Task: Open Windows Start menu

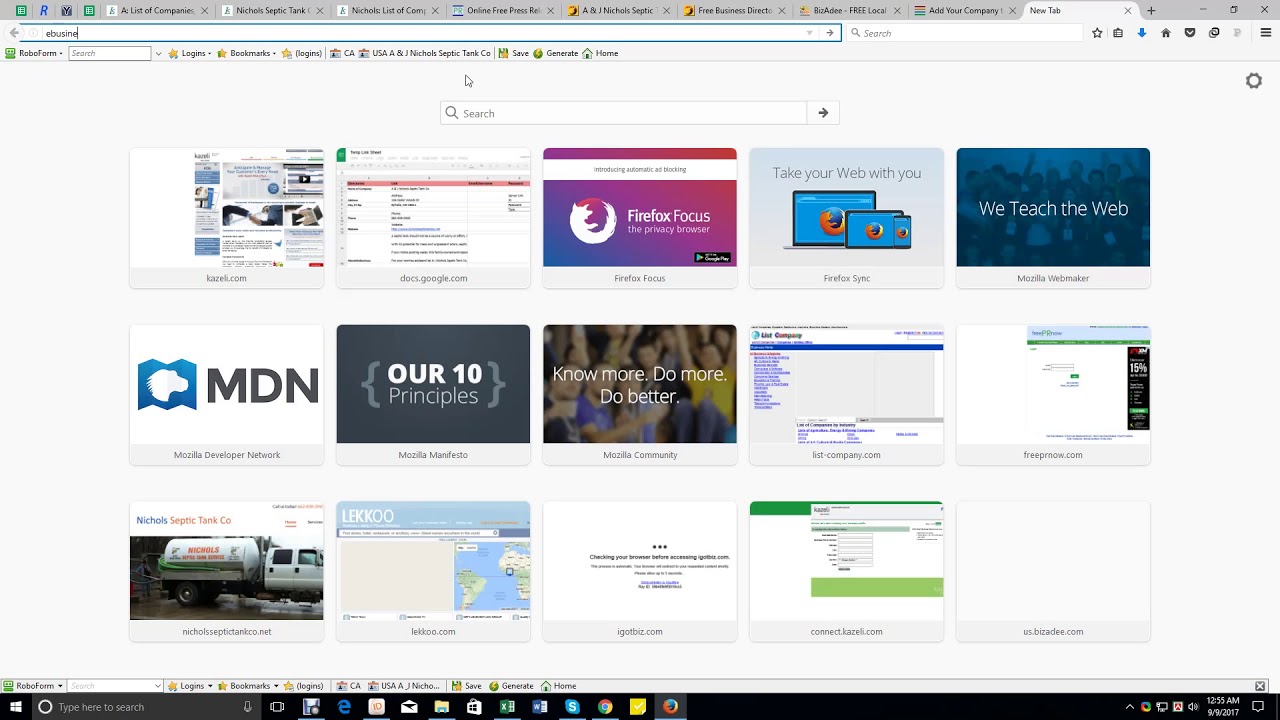Action: [x=16, y=707]
